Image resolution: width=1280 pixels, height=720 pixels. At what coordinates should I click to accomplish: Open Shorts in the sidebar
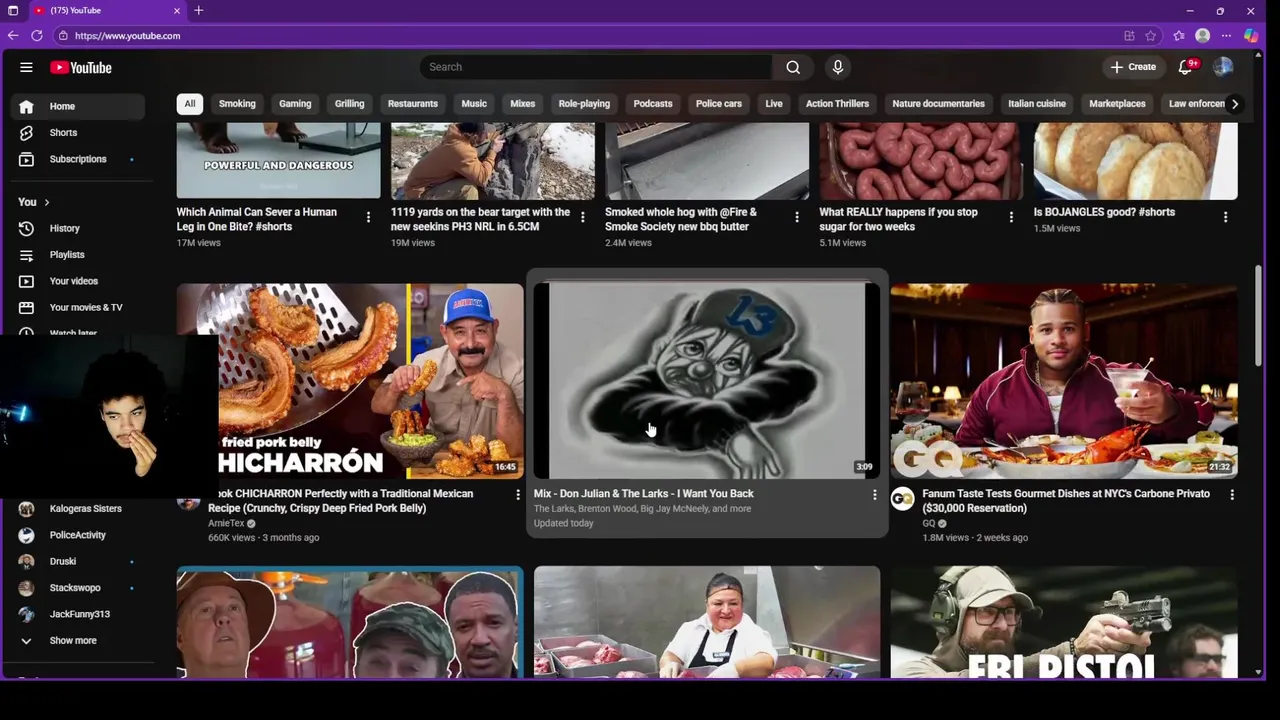click(78, 132)
